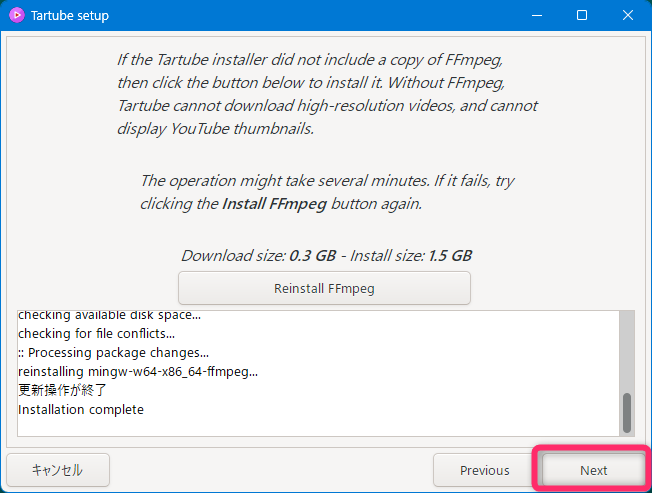Click the "Tartube setup" title bar text
The height and width of the screenshot is (493, 652).
click(x=69, y=16)
